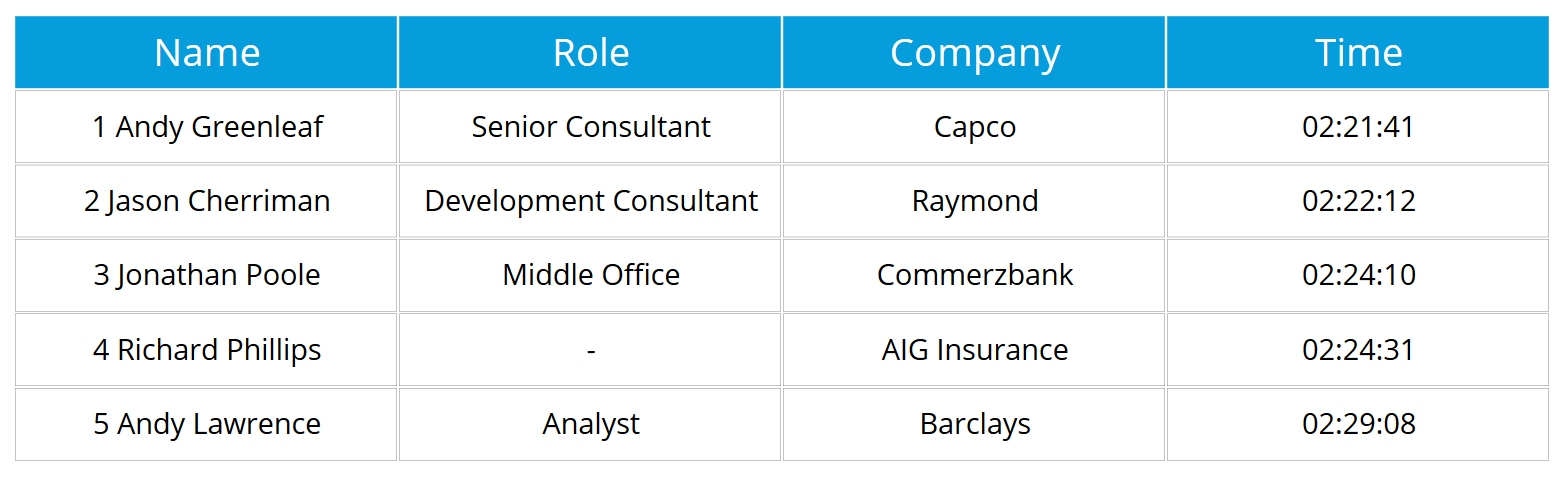Click the Analyst role cell

click(591, 424)
